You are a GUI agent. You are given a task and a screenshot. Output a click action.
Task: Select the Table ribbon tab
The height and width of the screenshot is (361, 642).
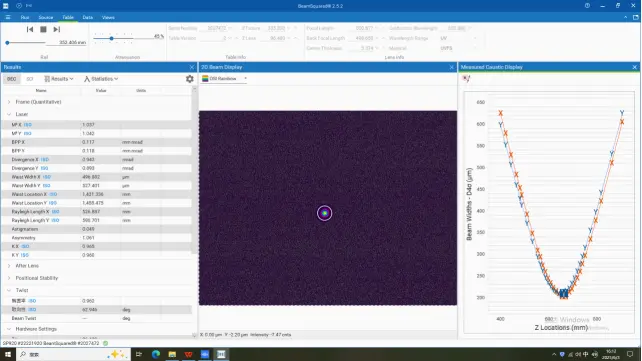coord(68,17)
